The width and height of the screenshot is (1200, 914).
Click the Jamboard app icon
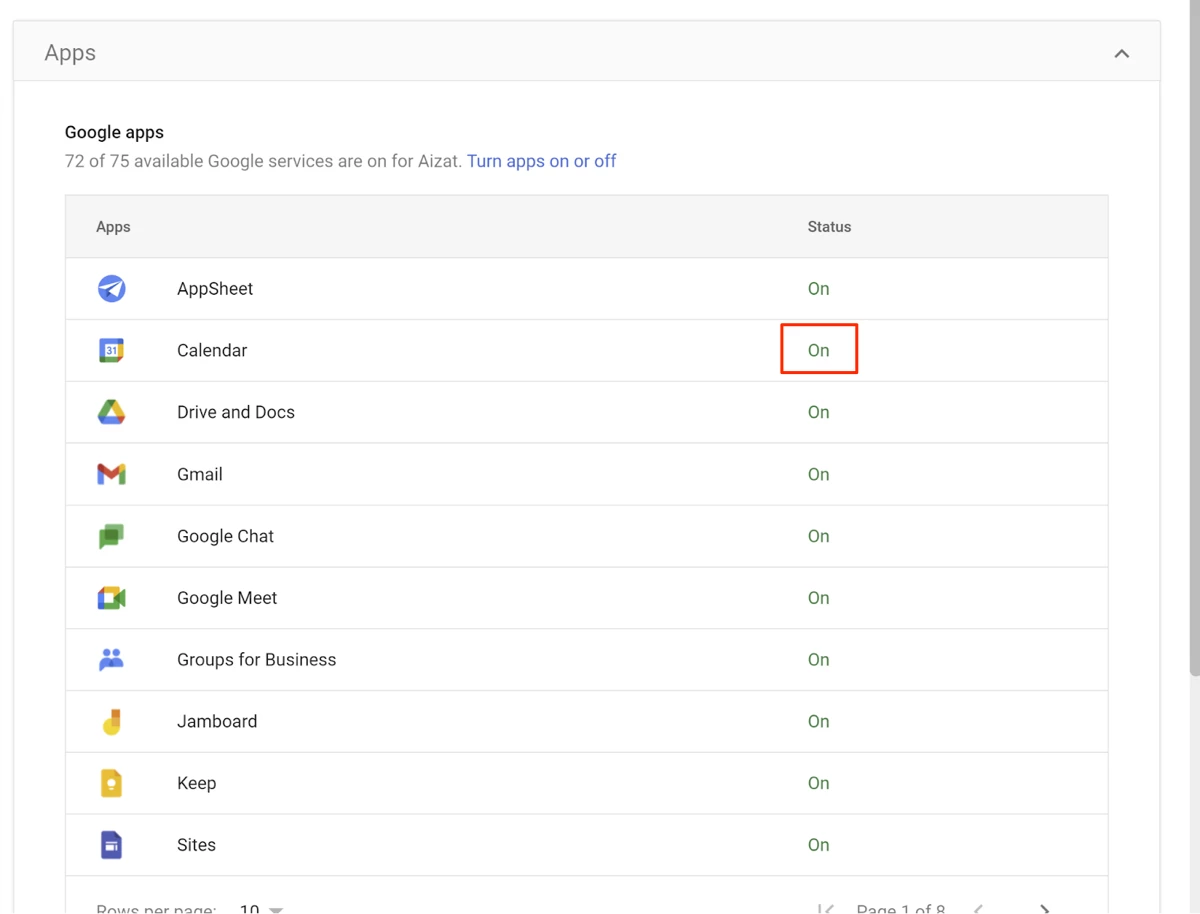click(x=111, y=721)
